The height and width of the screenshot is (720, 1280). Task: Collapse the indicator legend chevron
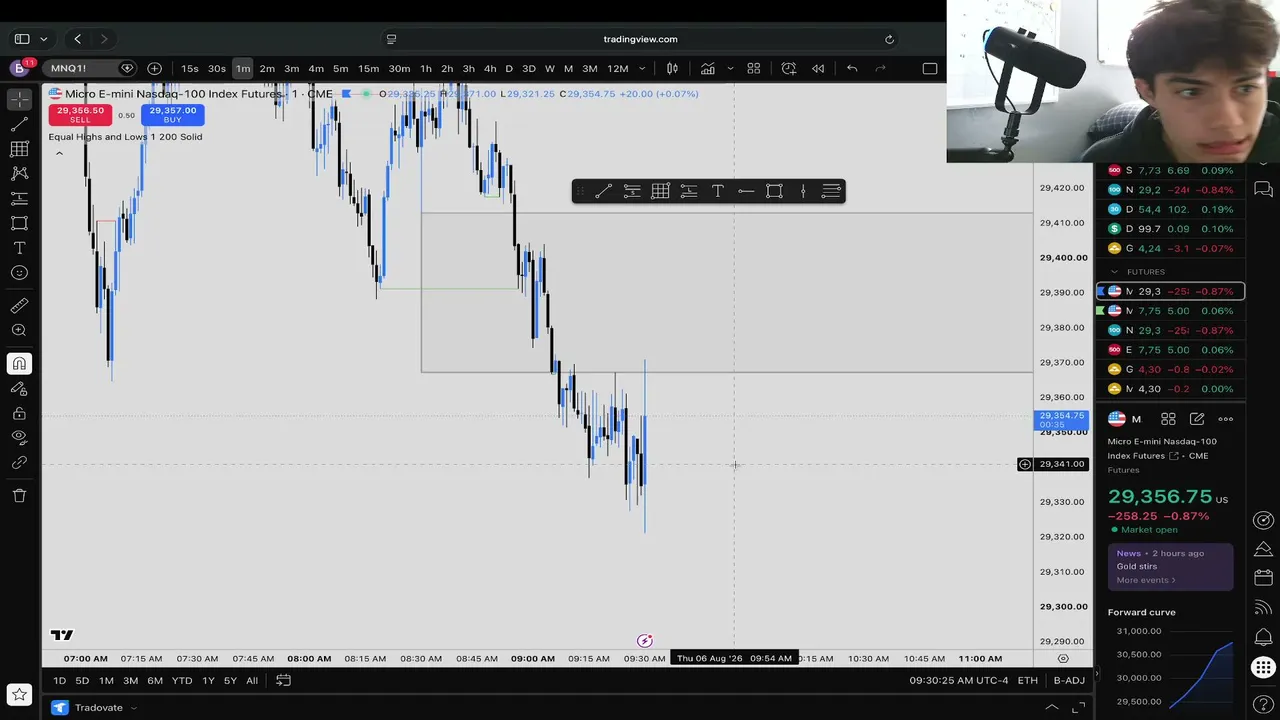click(59, 153)
